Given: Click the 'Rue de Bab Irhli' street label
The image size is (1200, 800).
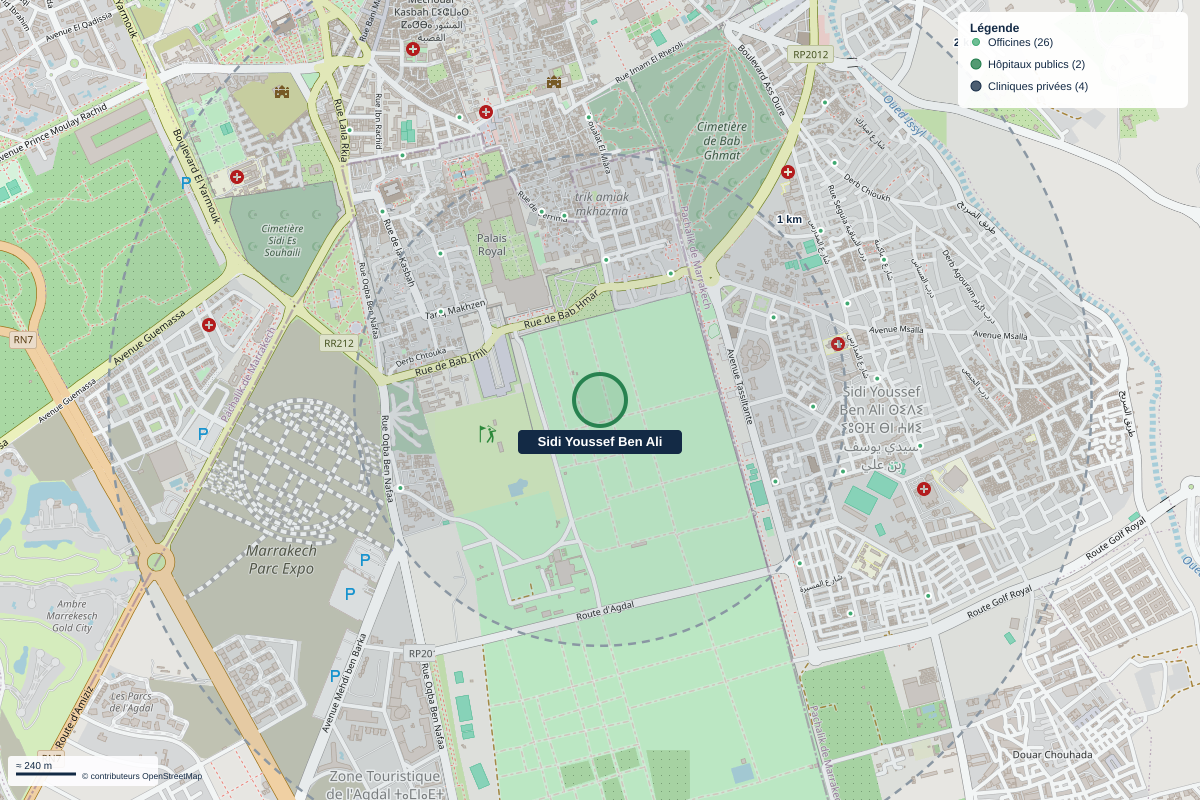Looking at the screenshot, I should (449, 363).
